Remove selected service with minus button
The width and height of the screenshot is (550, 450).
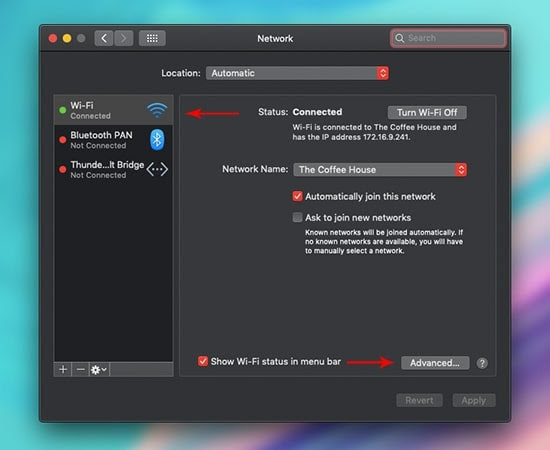[x=80, y=369]
